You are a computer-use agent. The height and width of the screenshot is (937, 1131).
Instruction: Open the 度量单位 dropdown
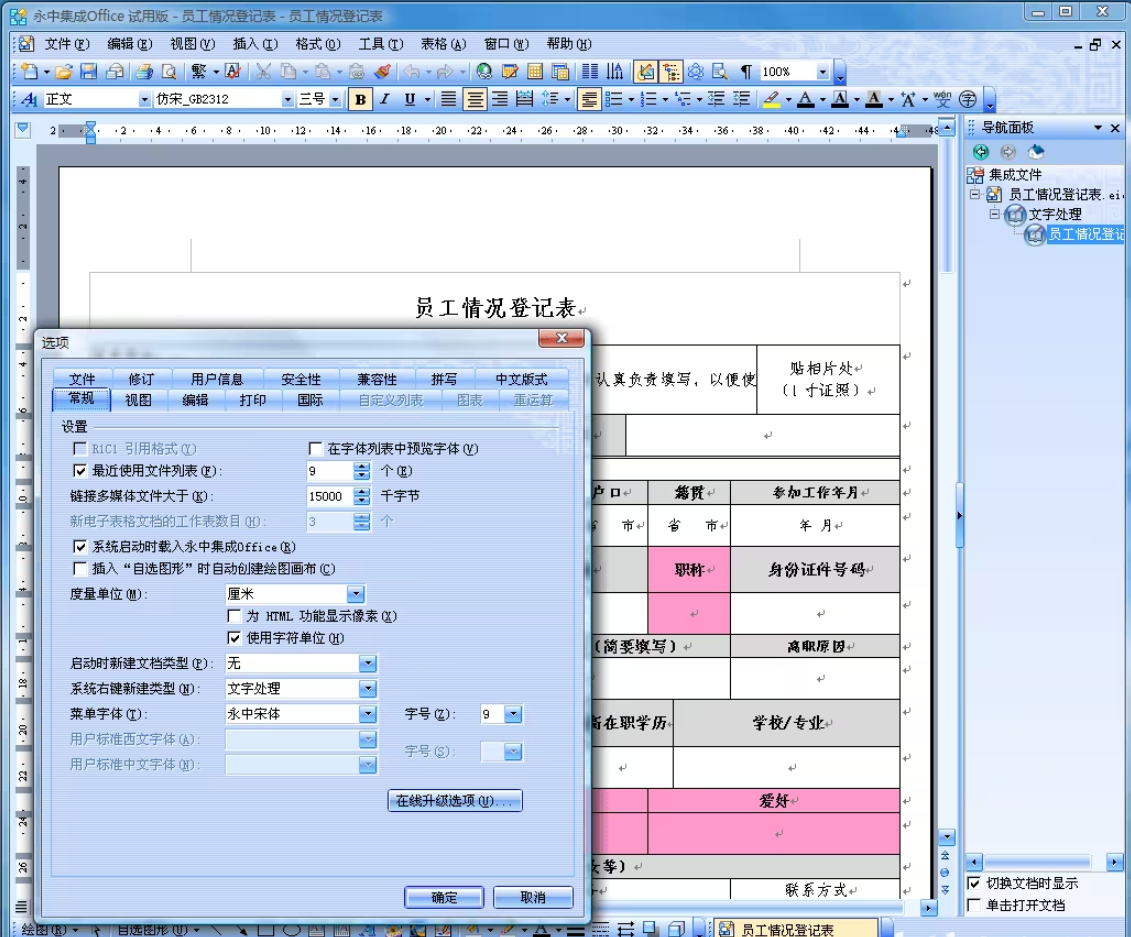[356, 594]
